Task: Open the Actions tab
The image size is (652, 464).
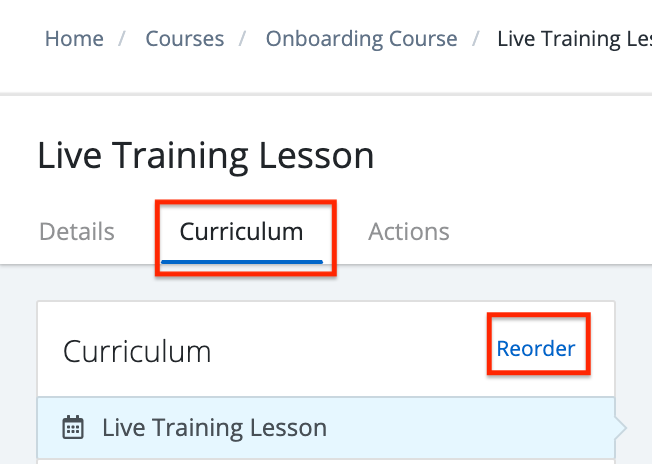Action: click(x=409, y=231)
